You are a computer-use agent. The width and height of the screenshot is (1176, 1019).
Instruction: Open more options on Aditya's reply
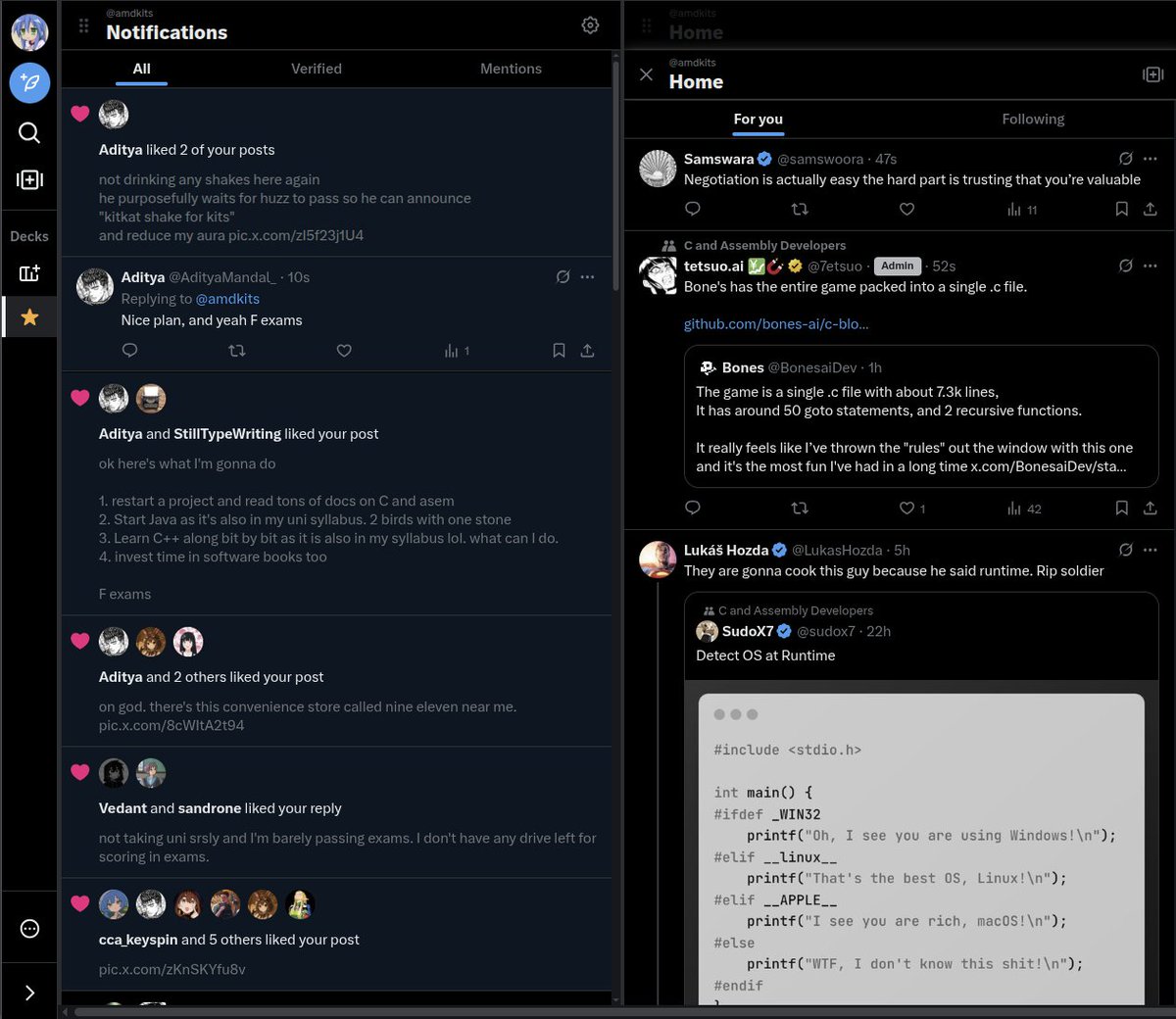[587, 277]
